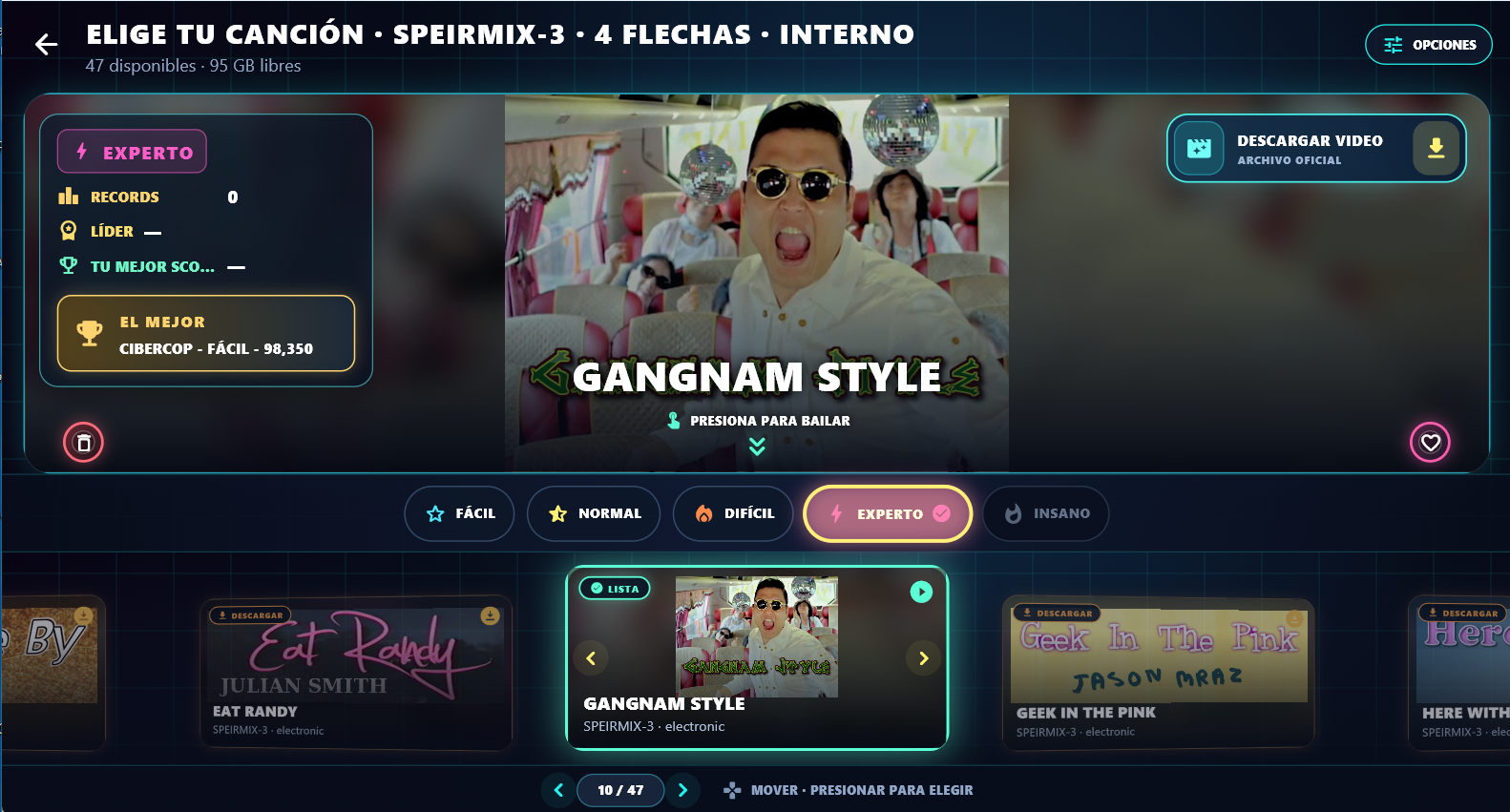
Task: Click the RECORDS bar chart icon
Action: click(x=69, y=197)
